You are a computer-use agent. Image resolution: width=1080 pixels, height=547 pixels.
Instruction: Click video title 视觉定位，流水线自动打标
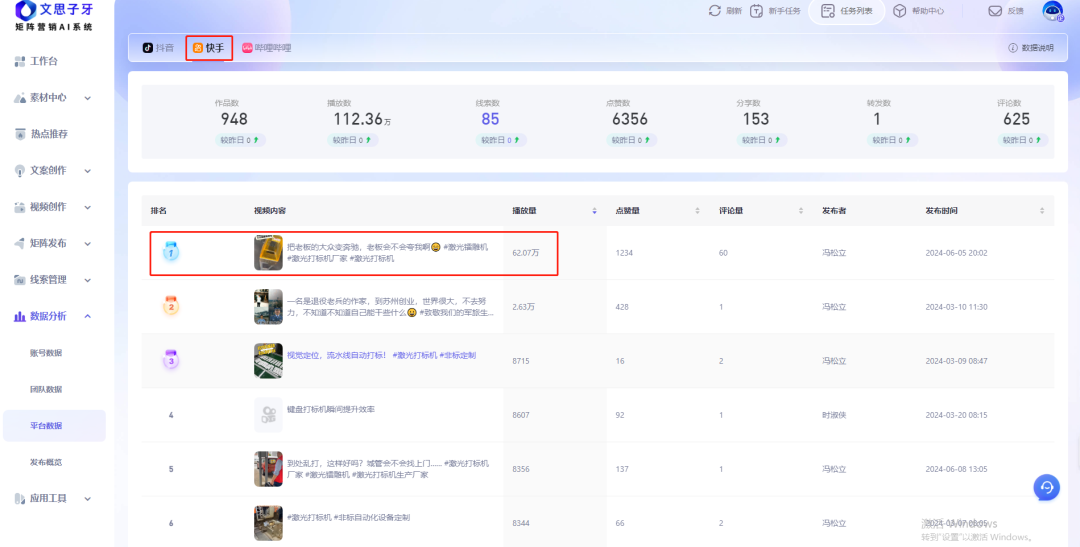click(337, 355)
